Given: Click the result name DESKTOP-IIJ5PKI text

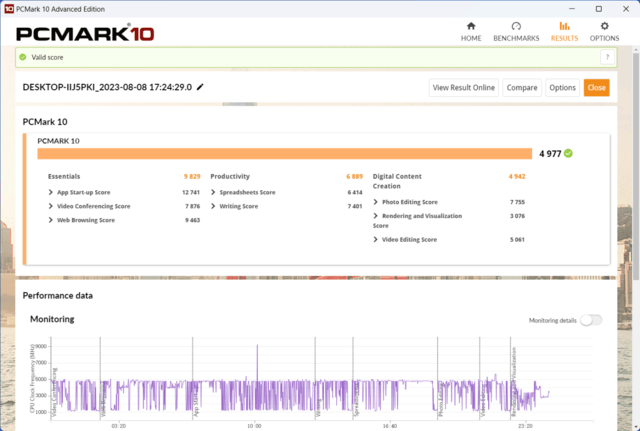Looking at the screenshot, I should tap(107, 87).
